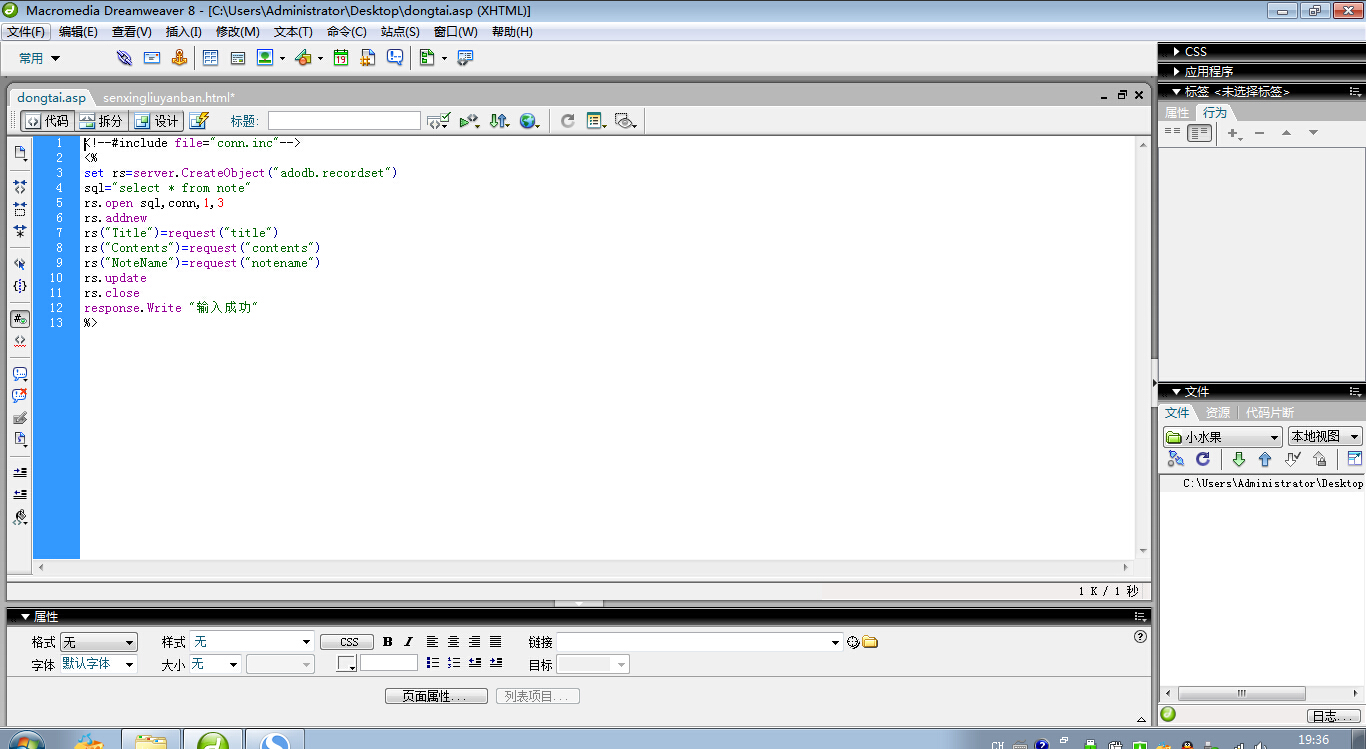1366x749 pixels.
Task: Open the 样式 style dropdown
Action: [x=252, y=642]
